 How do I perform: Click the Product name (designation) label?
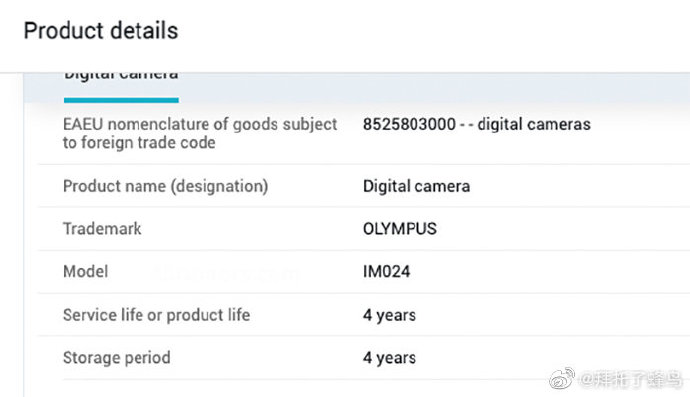tap(165, 186)
